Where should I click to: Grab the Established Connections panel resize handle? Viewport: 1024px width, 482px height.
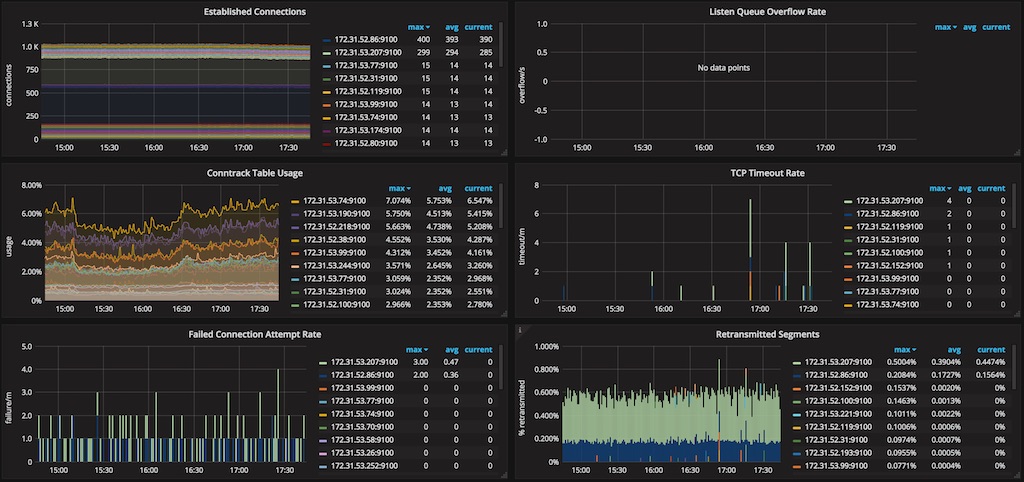(x=503, y=152)
